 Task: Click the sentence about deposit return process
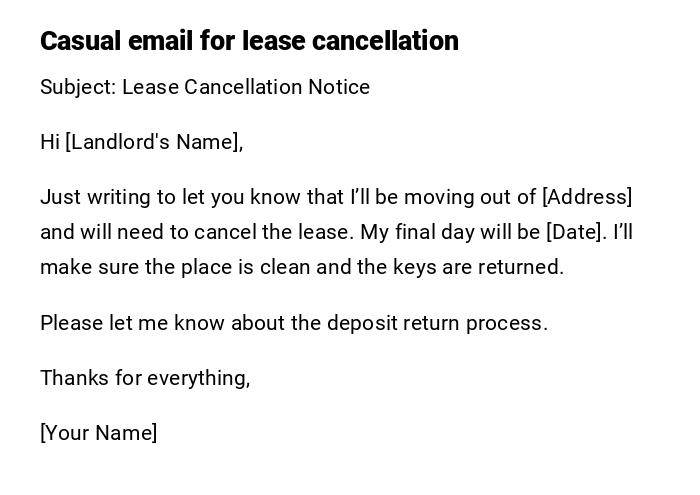(x=294, y=323)
